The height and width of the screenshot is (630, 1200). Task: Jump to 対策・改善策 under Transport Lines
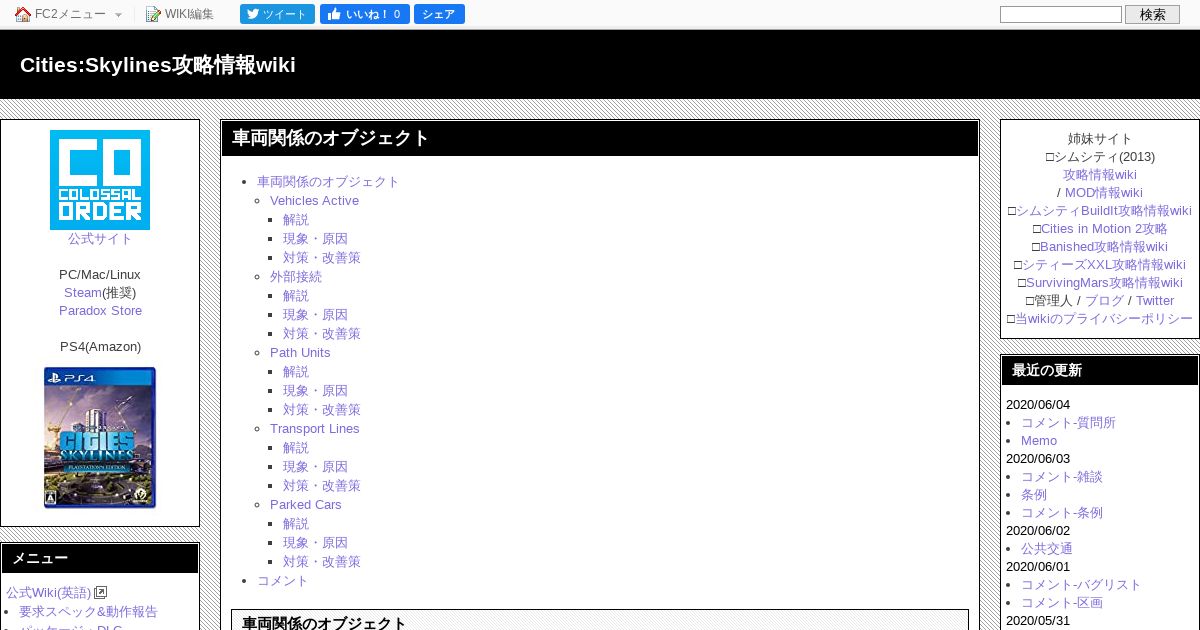click(322, 486)
